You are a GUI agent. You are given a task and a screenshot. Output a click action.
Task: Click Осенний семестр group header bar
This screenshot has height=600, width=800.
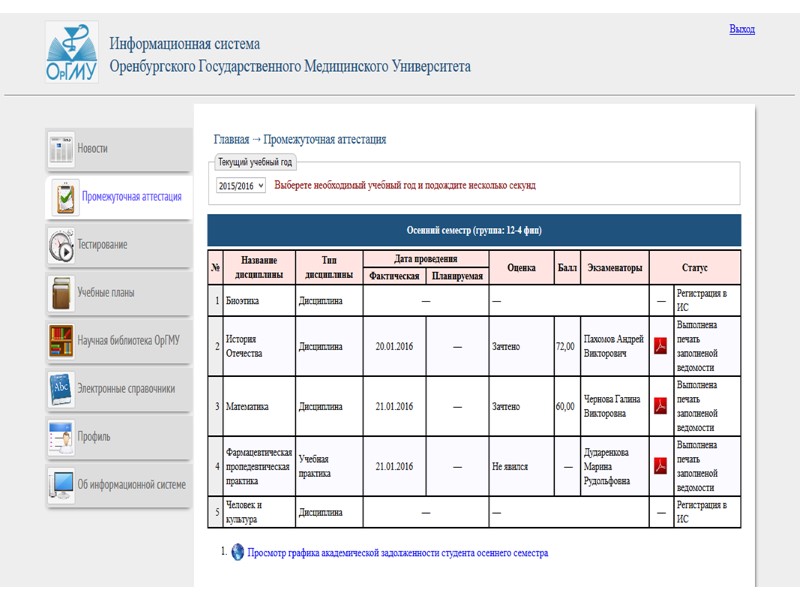474,230
